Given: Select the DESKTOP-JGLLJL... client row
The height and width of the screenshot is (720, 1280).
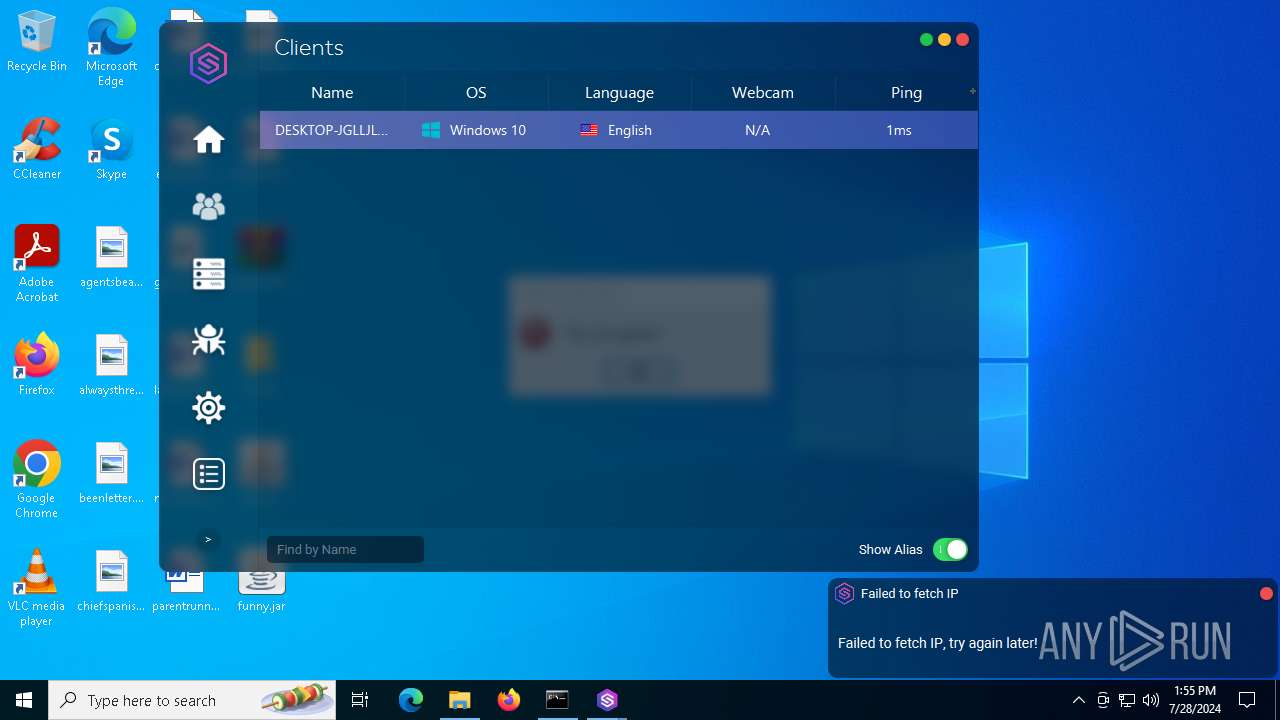Looking at the screenshot, I should [x=618, y=130].
